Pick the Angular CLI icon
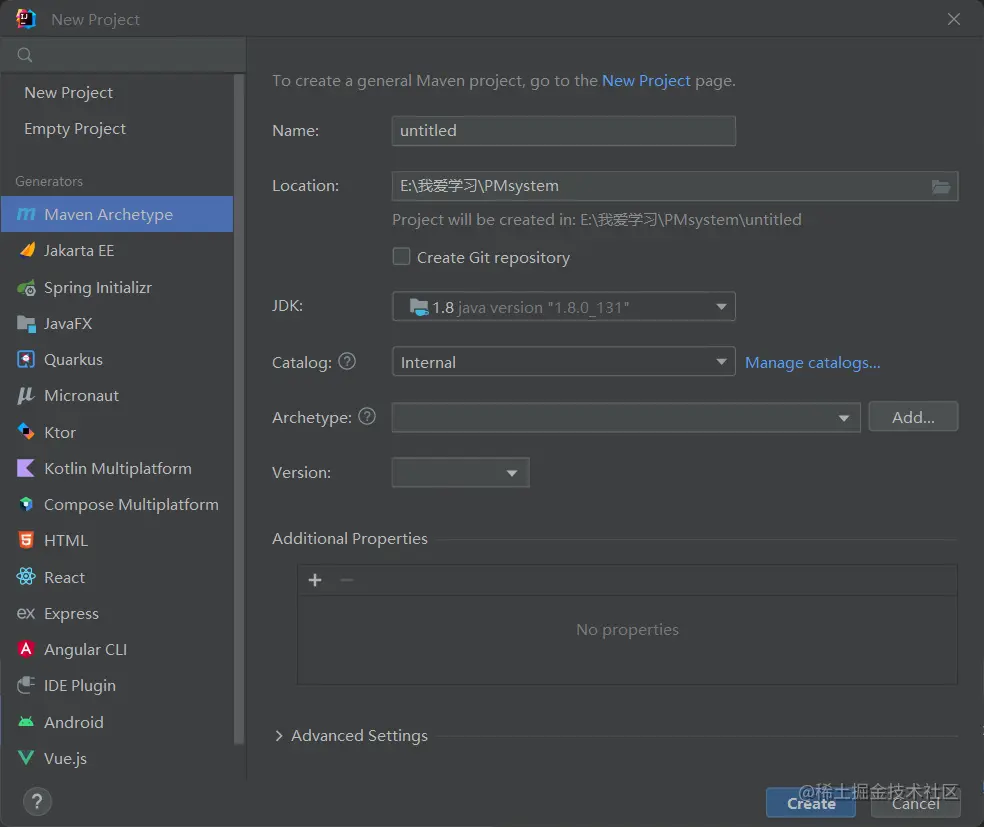The height and width of the screenshot is (827, 984). coord(26,650)
